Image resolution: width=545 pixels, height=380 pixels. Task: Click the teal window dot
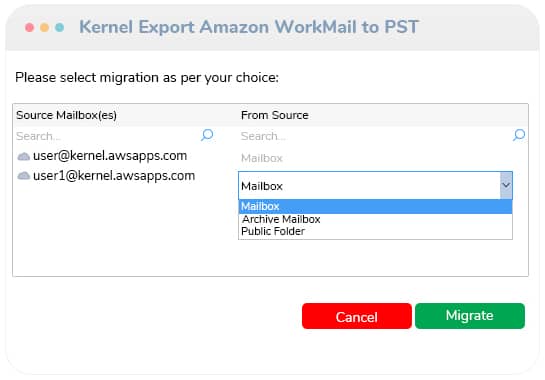coord(59,27)
